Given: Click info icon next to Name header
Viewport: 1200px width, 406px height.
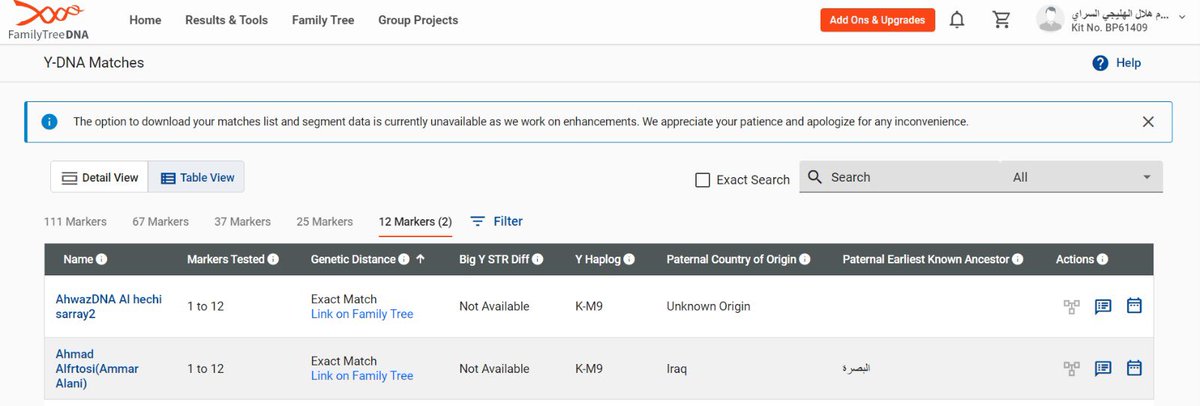Looking at the screenshot, I should point(102,260).
